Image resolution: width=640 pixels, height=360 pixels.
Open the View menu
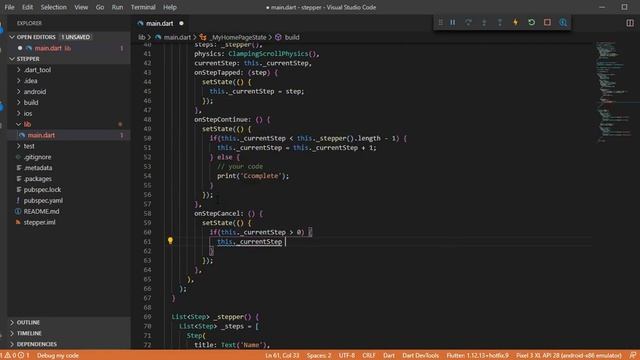(x=81, y=7)
